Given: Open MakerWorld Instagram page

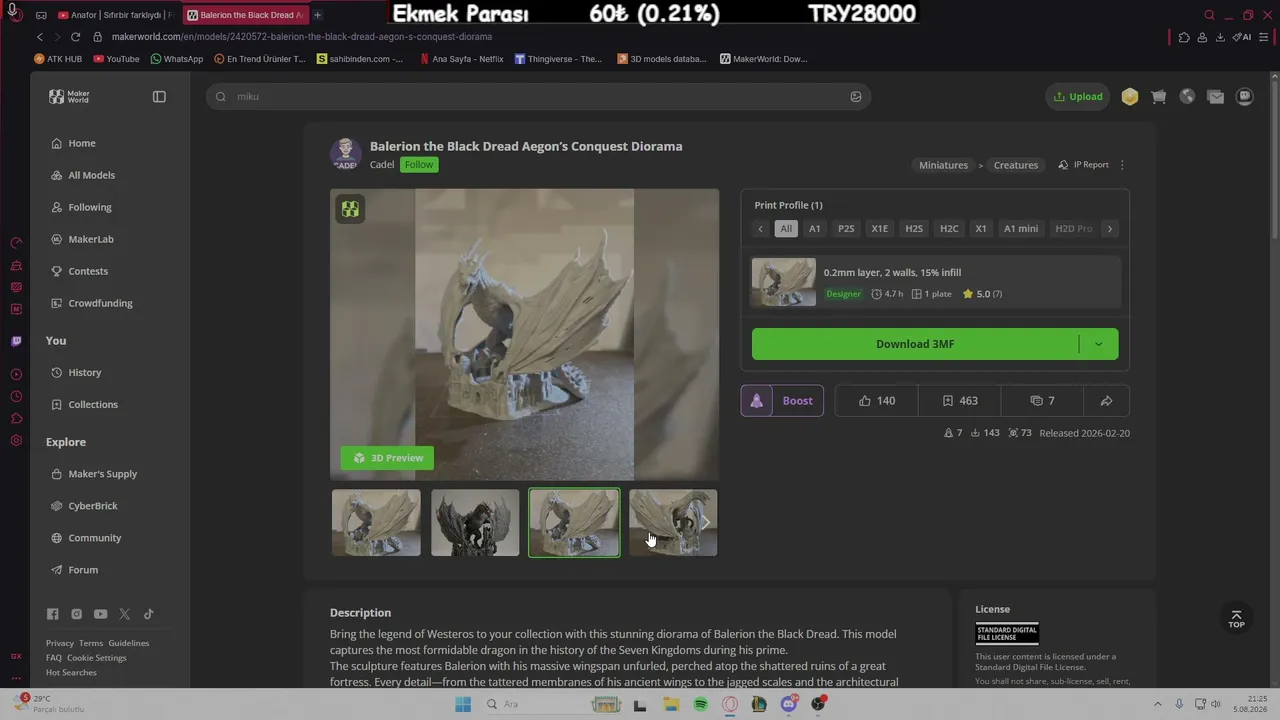Looking at the screenshot, I should [x=77, y=614].
